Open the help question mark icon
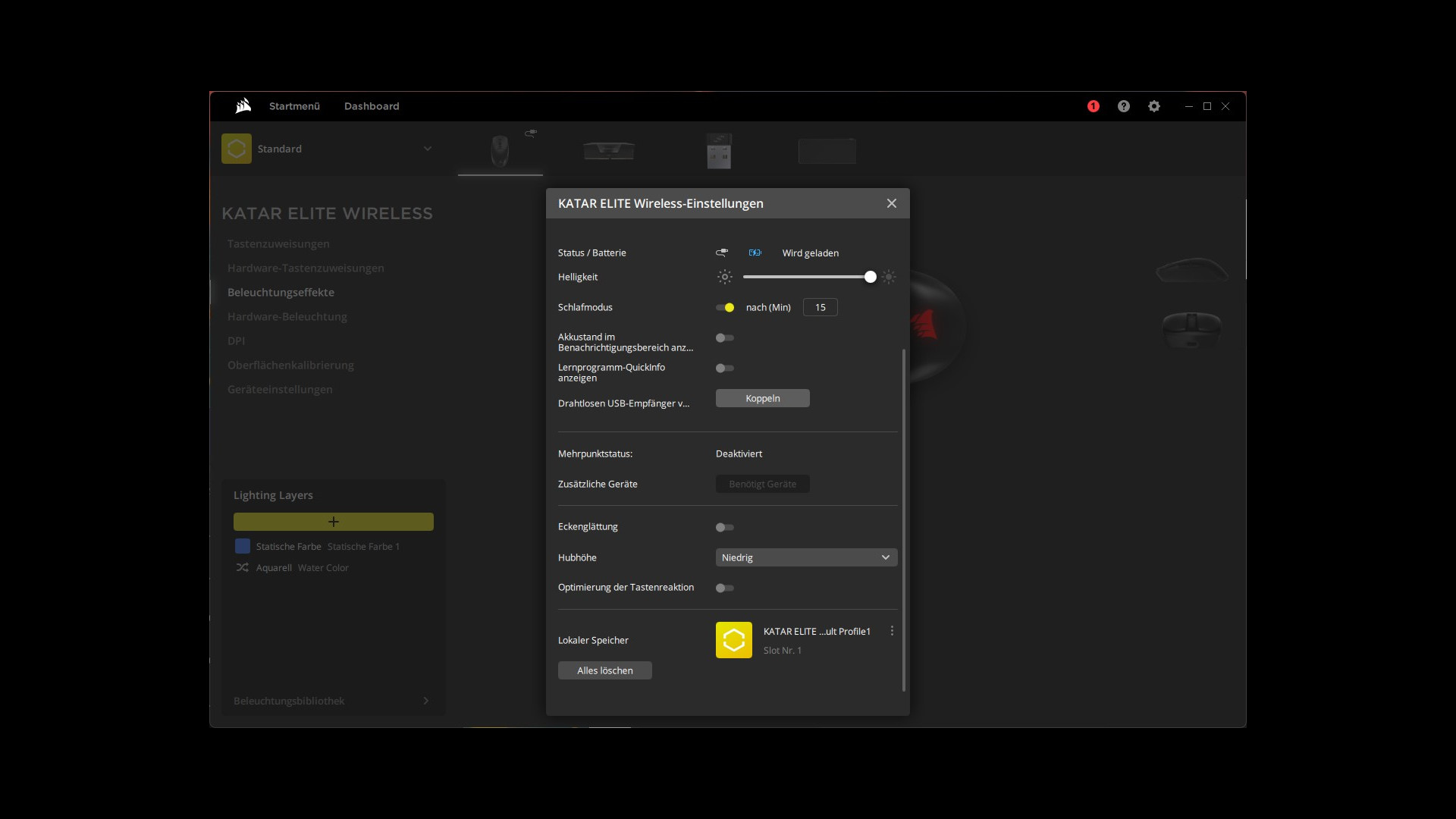1456x819 pixels. (1123, 106)
